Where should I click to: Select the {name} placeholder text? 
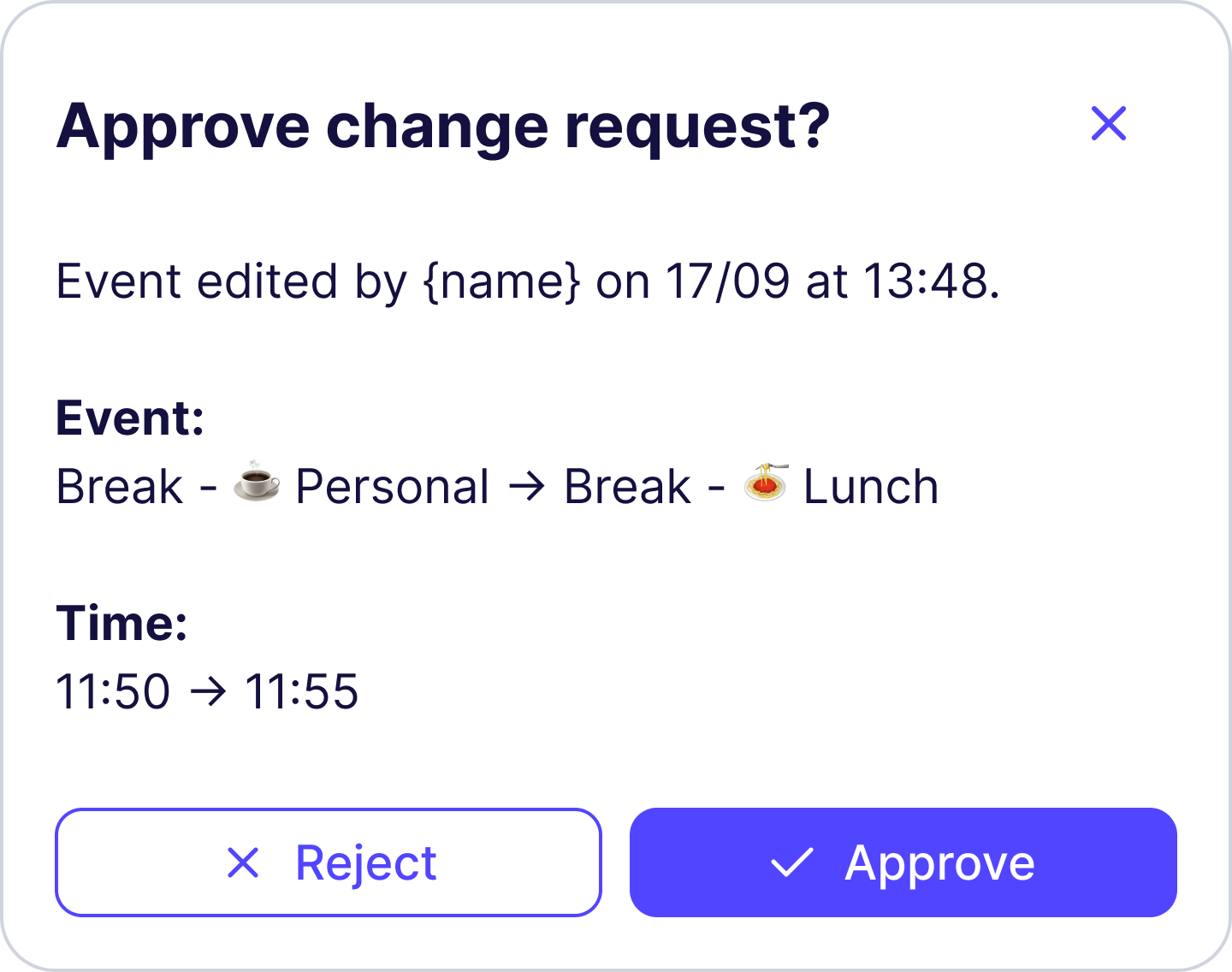(x=502, y=282)
